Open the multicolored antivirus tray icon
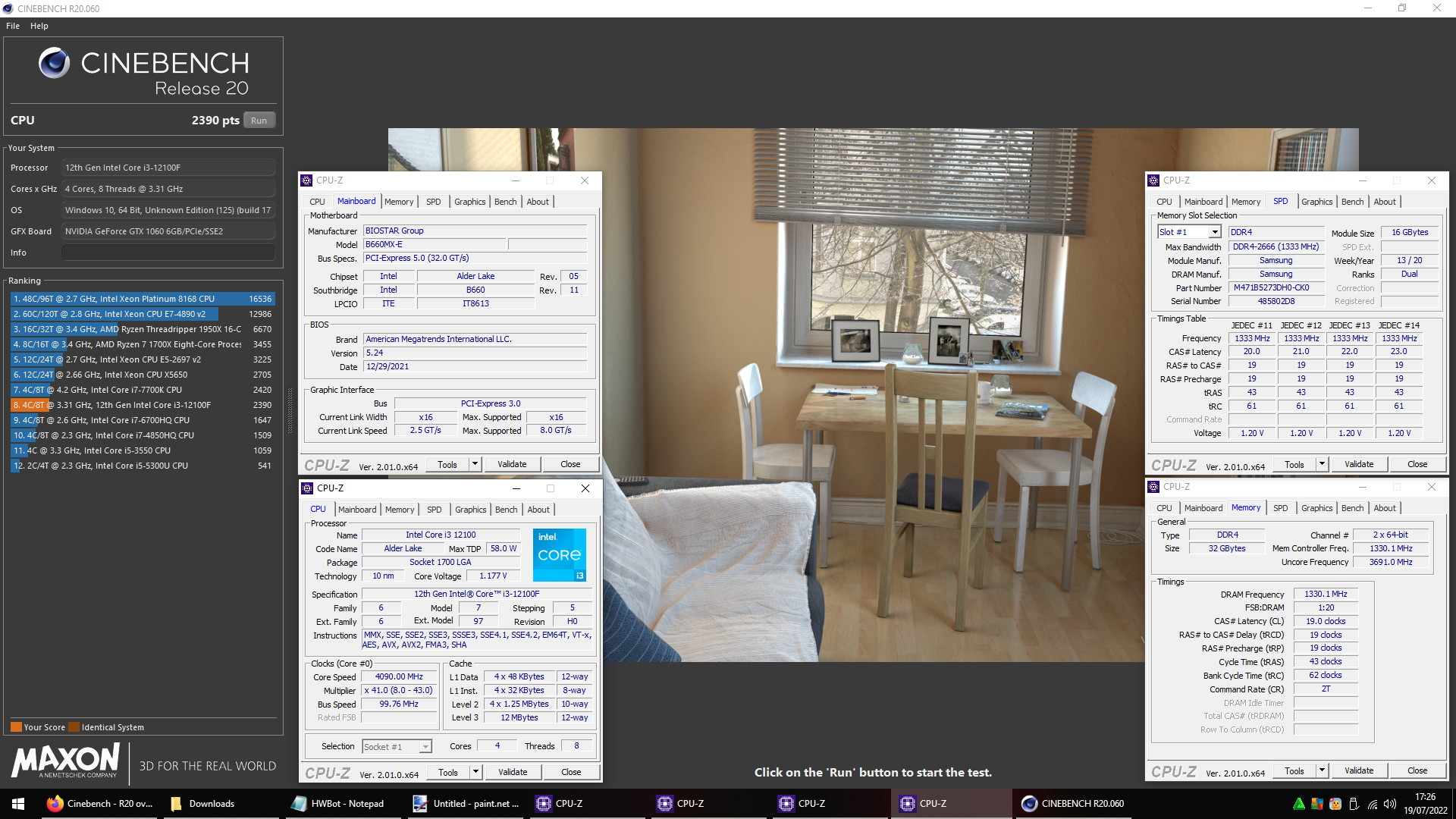 pos(1317,804)
